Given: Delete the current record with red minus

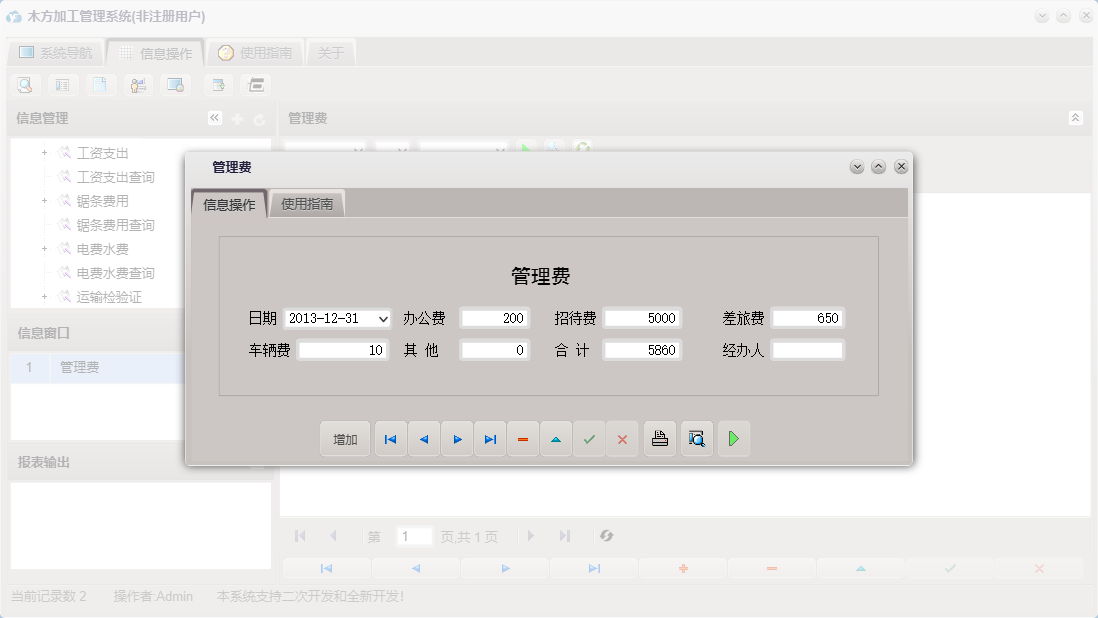Looking at the screenshot, I should [x=523, y=438].
